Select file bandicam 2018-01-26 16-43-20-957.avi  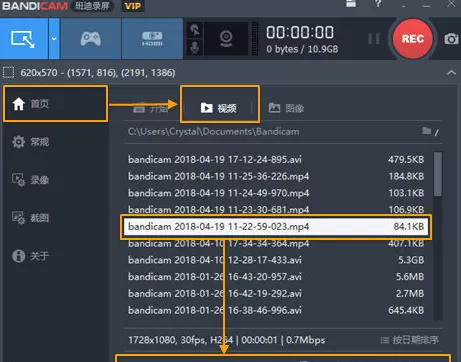(x=276, y=276)
